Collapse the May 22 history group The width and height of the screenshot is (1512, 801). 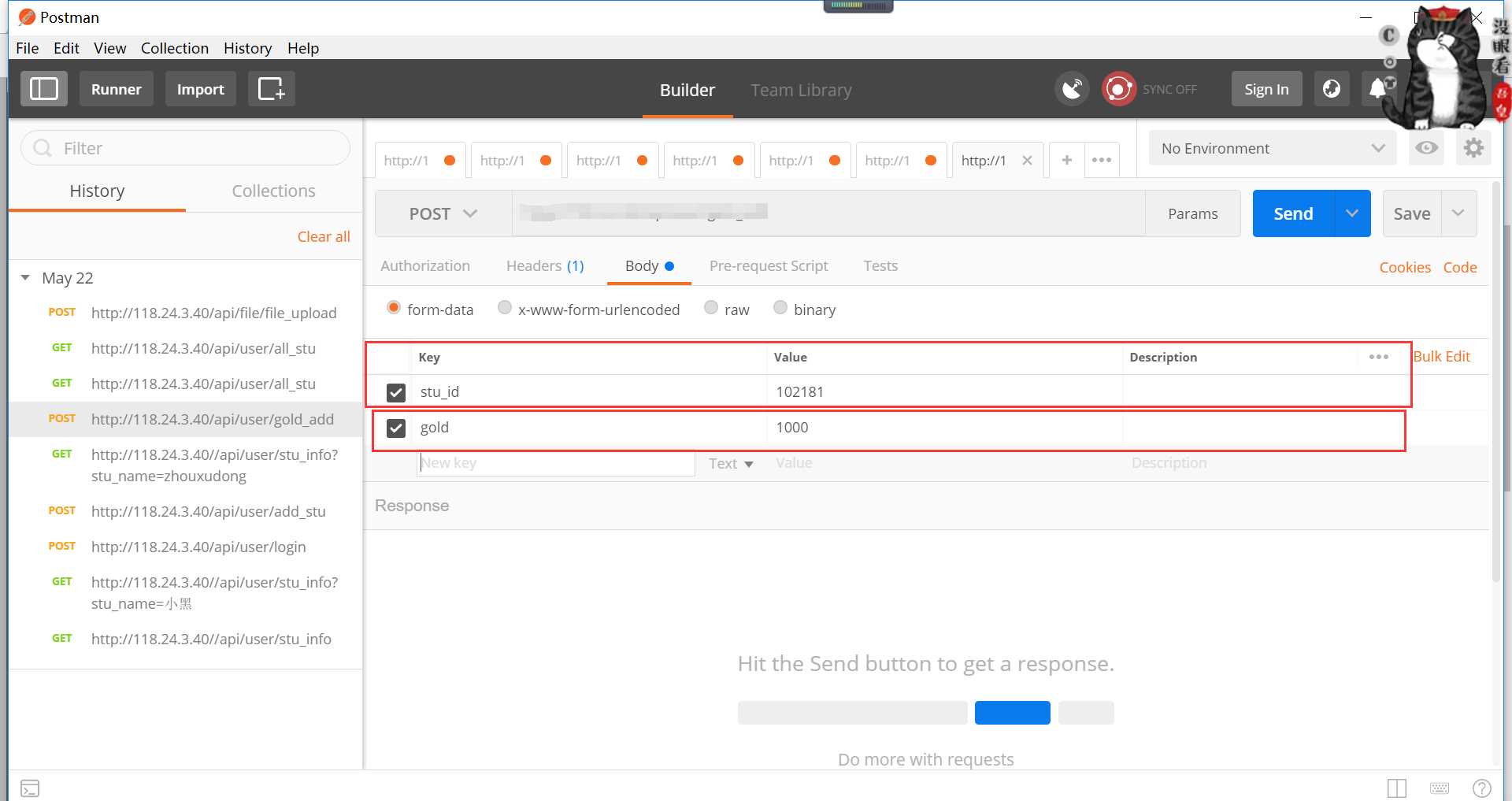[x=25, y=278]
